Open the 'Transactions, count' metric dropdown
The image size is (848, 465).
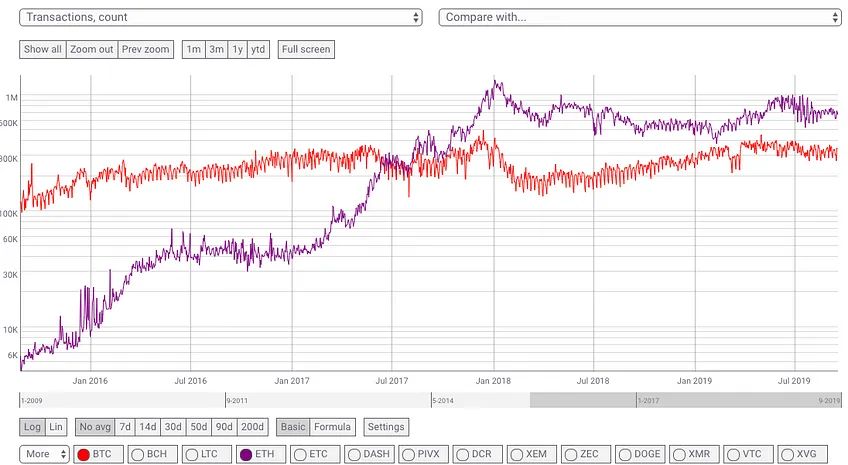point(221,17)
